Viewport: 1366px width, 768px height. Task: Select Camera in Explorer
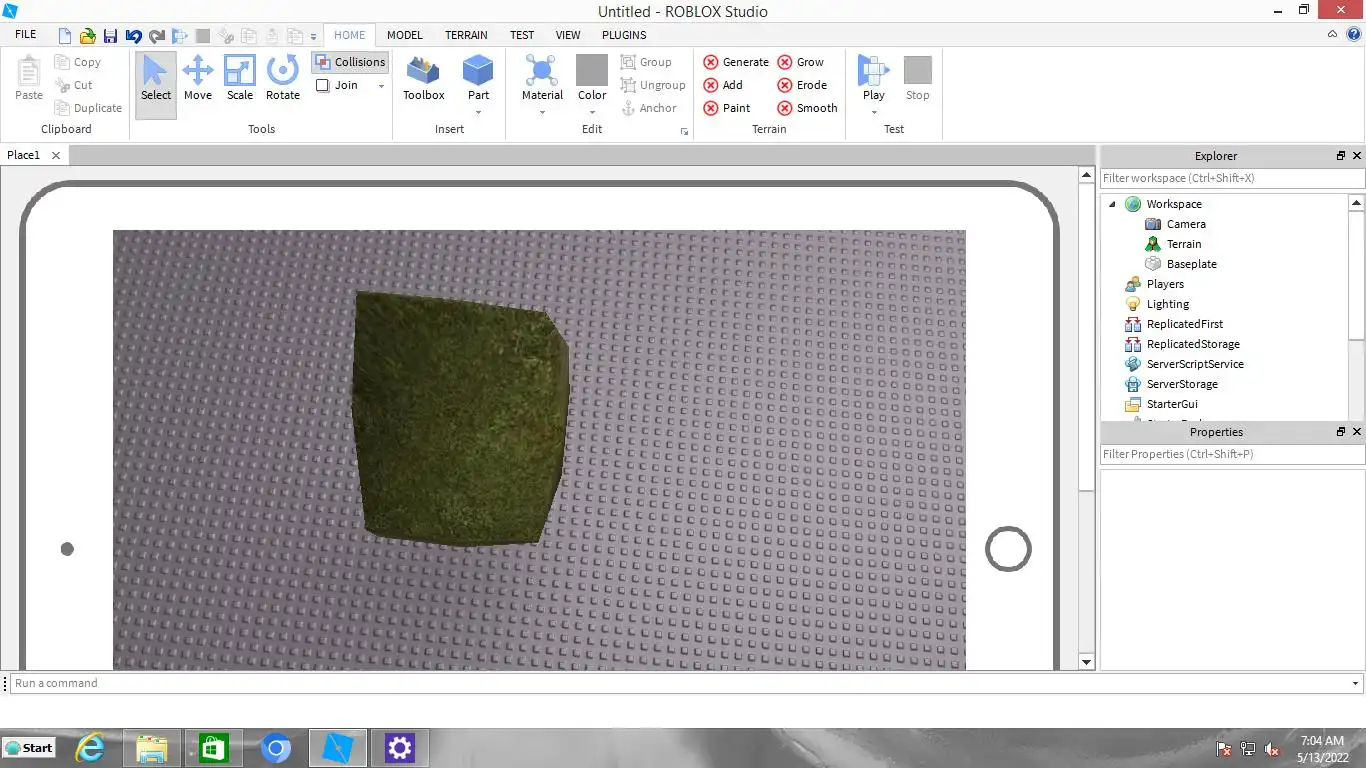pyautogui.click(x=1186, y=224)
